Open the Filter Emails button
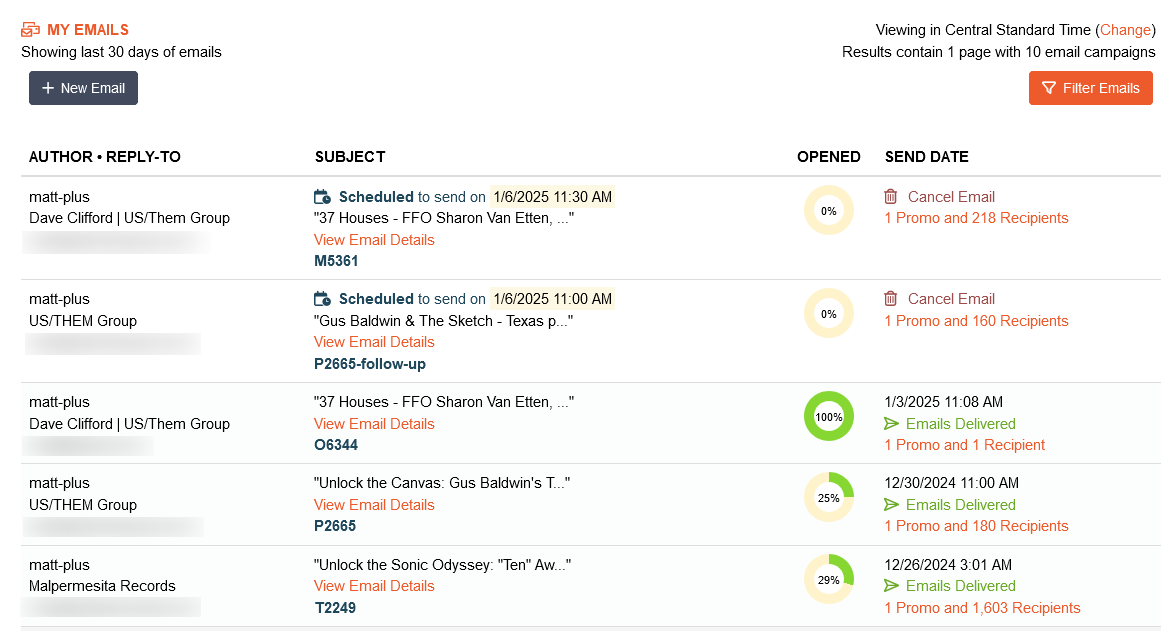 click(1090, 88)
